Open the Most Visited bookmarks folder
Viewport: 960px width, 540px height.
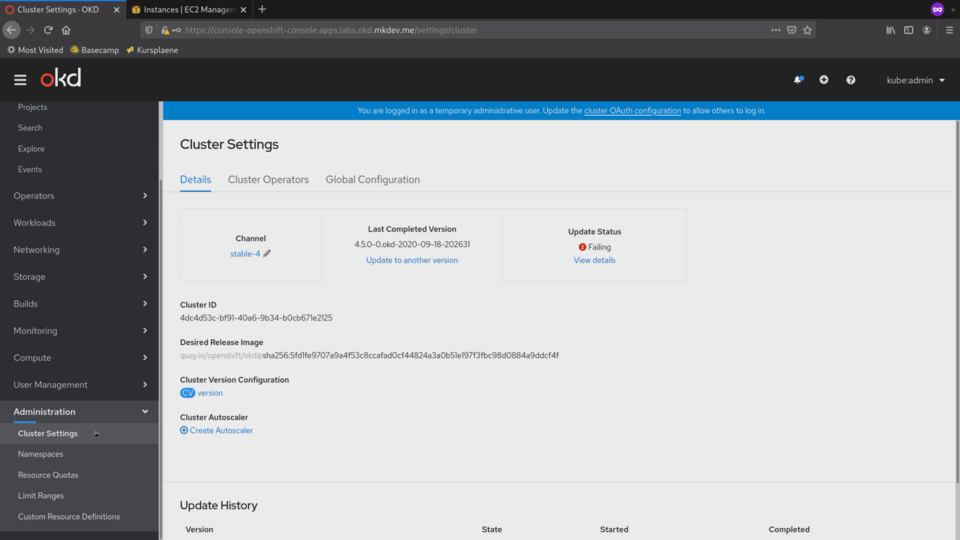coord(35,50)
